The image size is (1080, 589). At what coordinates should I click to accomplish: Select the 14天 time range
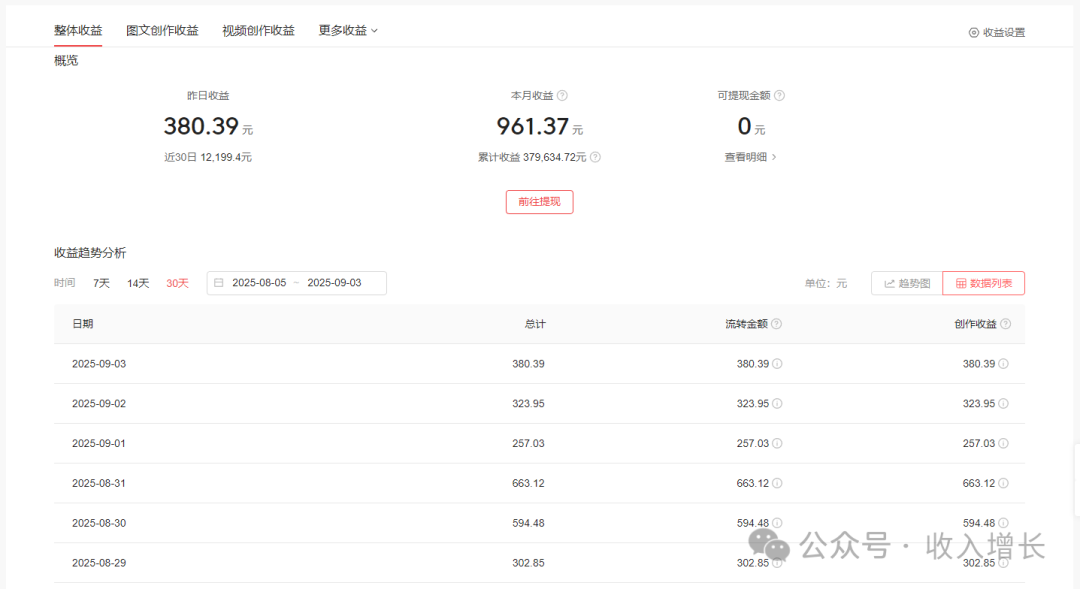[138, 283]
